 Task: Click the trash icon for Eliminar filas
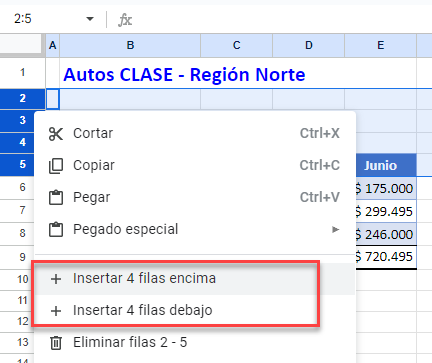point(56,343)
